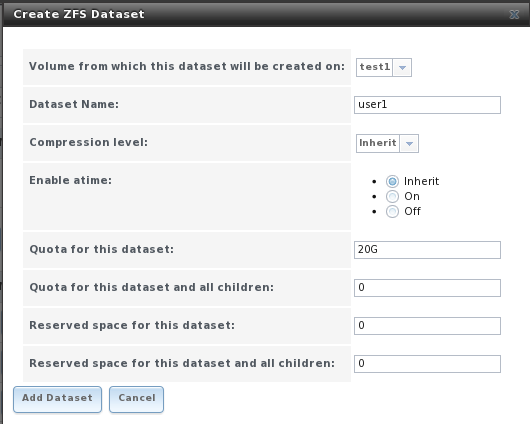Select the Off atime radio button
530x424 pixels.
392,212
